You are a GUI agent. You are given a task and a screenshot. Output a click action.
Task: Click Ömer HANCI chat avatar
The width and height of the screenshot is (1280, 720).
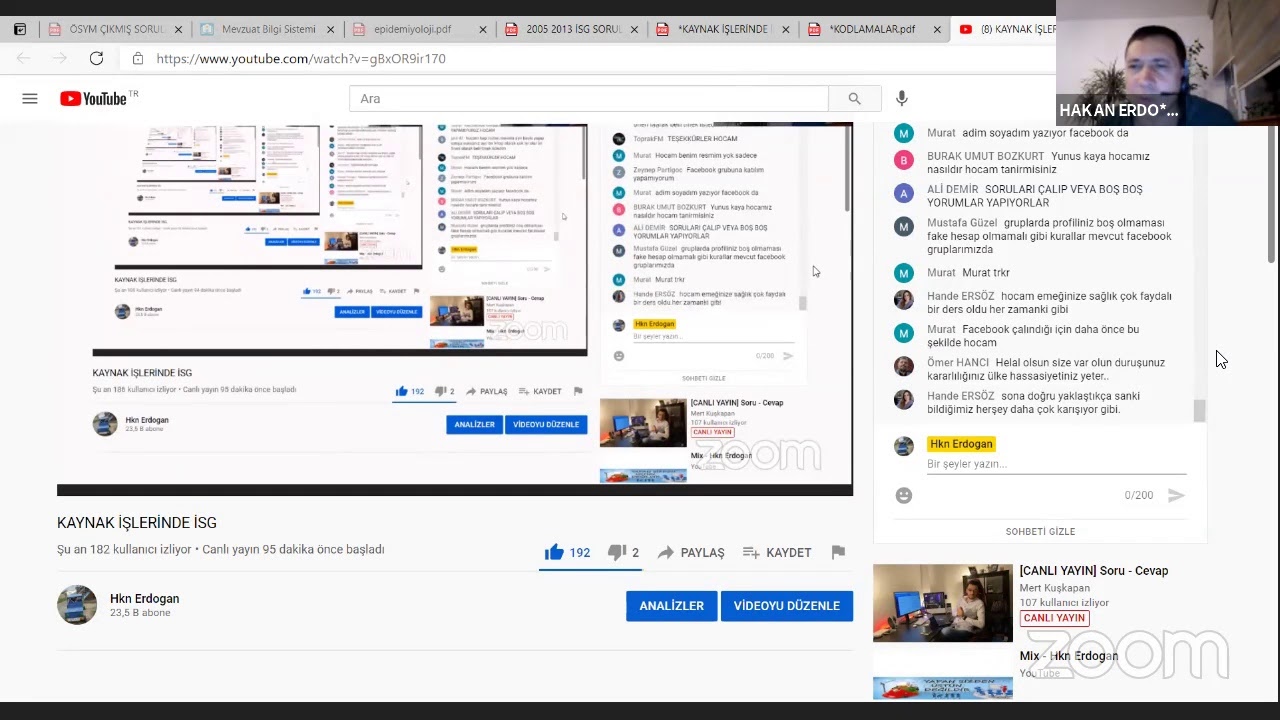[x=904, y=366]
